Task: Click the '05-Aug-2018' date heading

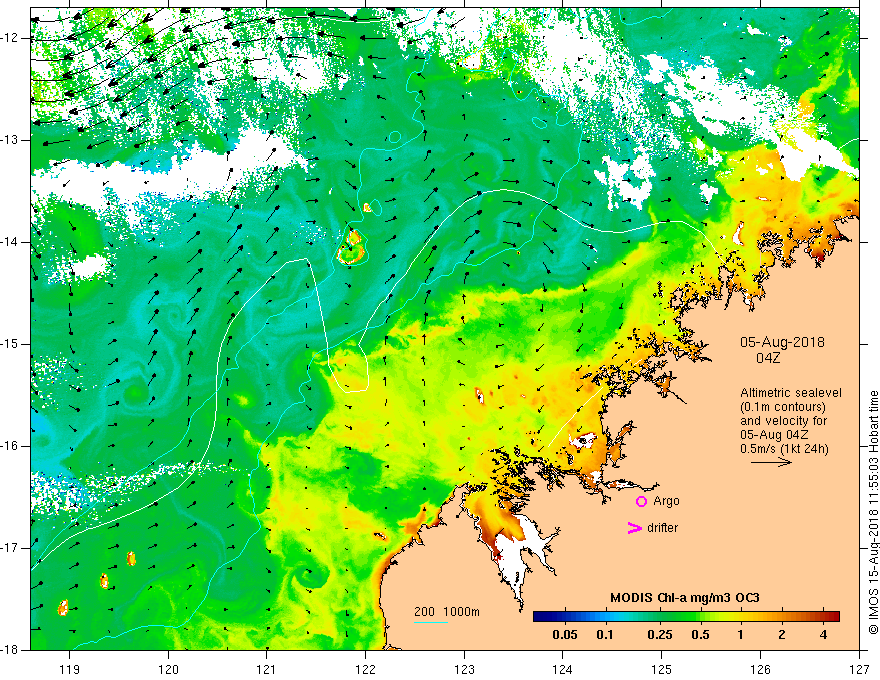Action: point(782,342)
